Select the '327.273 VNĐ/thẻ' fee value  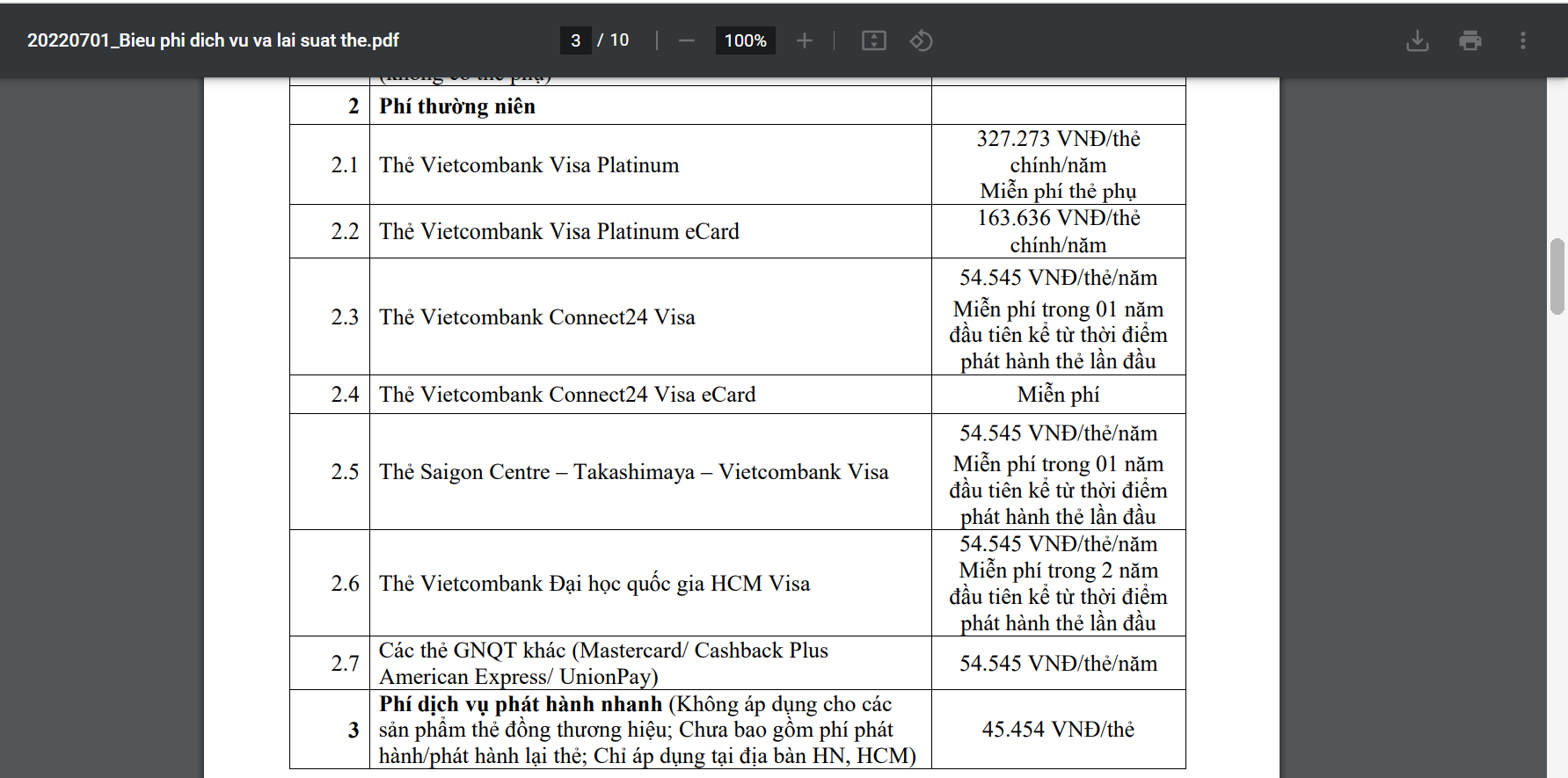click(x=1058, y=139)
